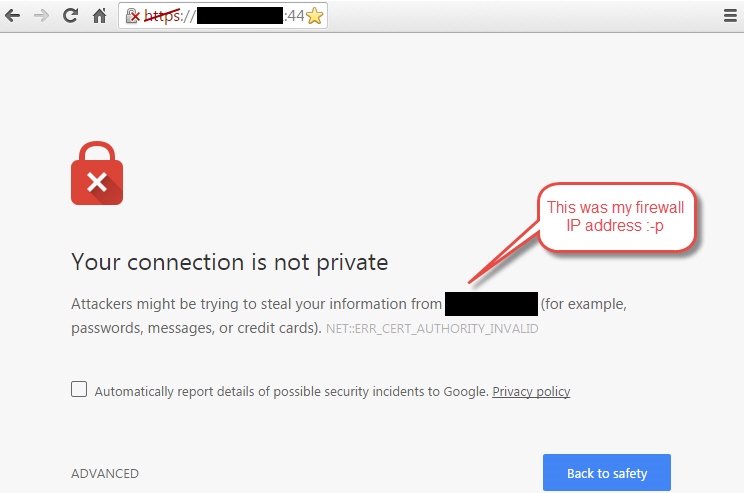Bookmark this page with the star icon

pos(314,16)
